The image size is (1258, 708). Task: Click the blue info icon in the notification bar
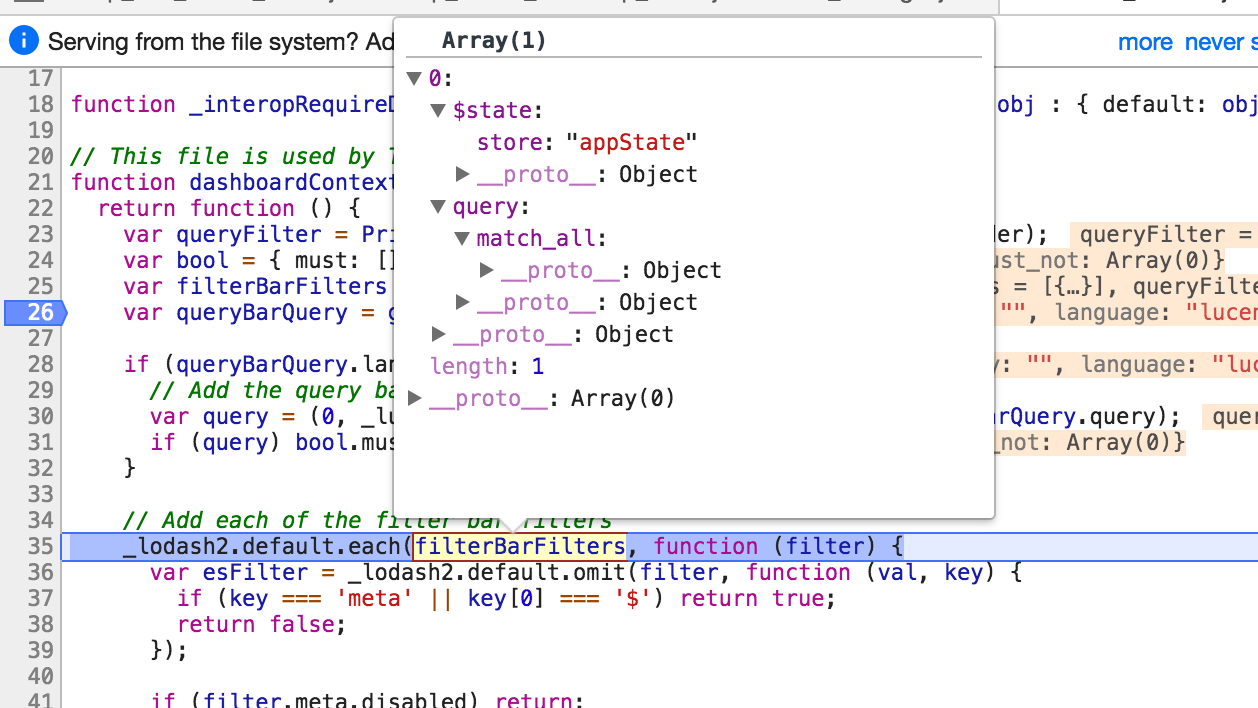[22, 40]
